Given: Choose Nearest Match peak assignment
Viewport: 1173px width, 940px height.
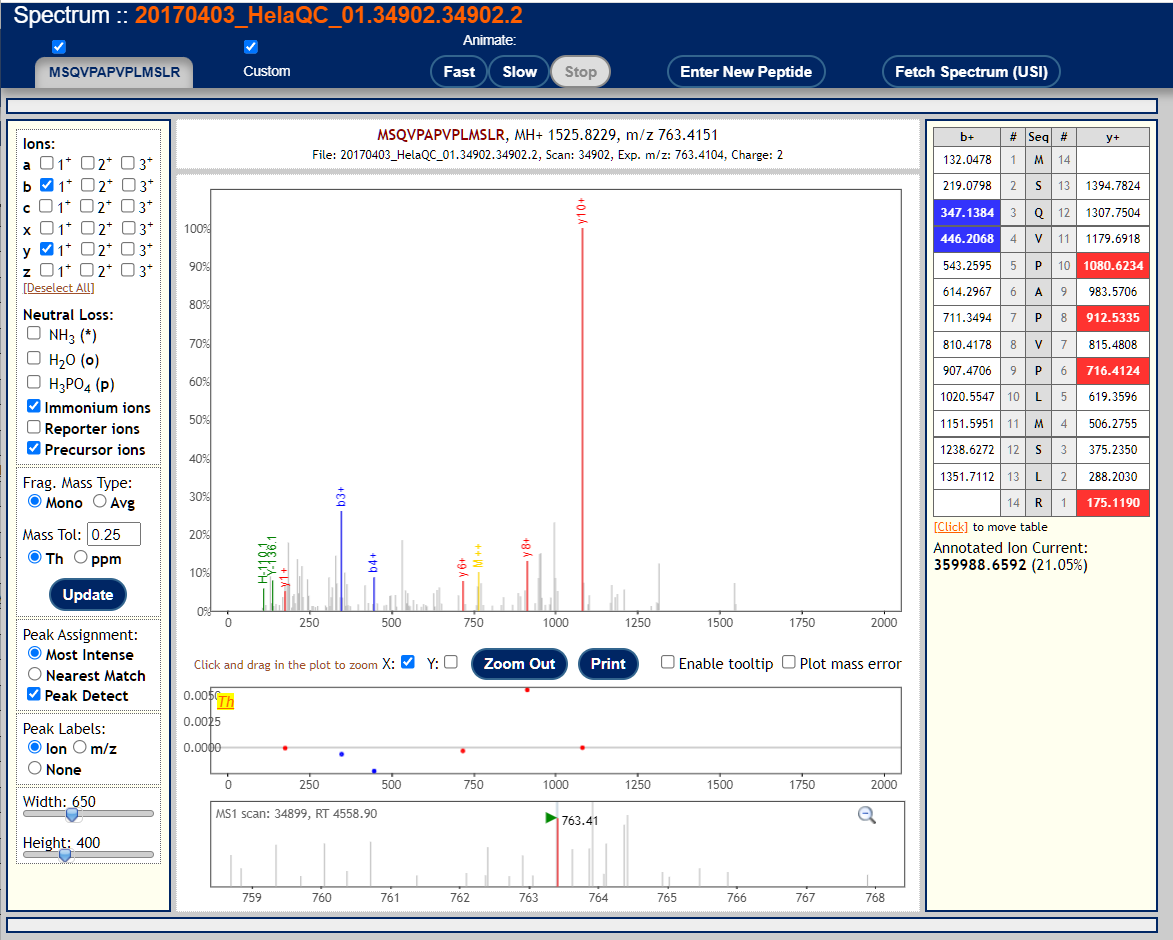Looking at the screenshot, I should (34, 674).
